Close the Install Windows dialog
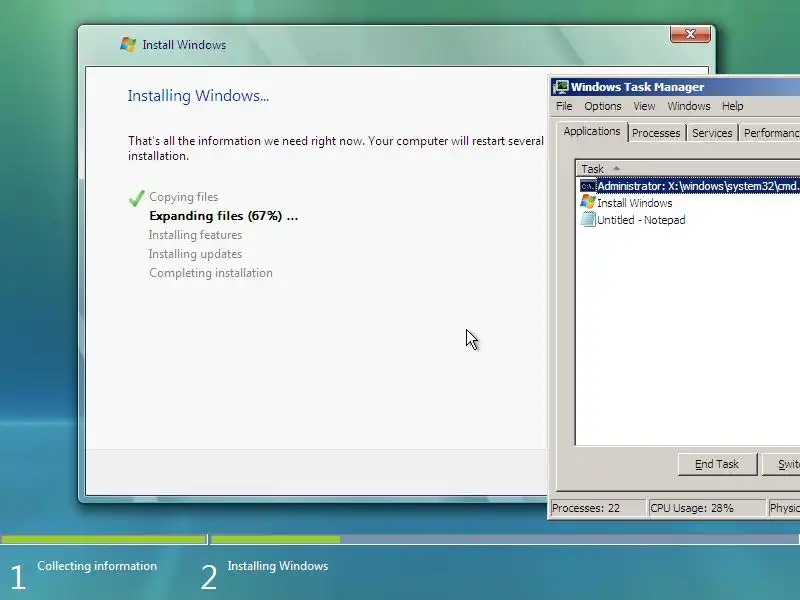Viewport: 800px width, 600px height. click(x=690, y=34)
